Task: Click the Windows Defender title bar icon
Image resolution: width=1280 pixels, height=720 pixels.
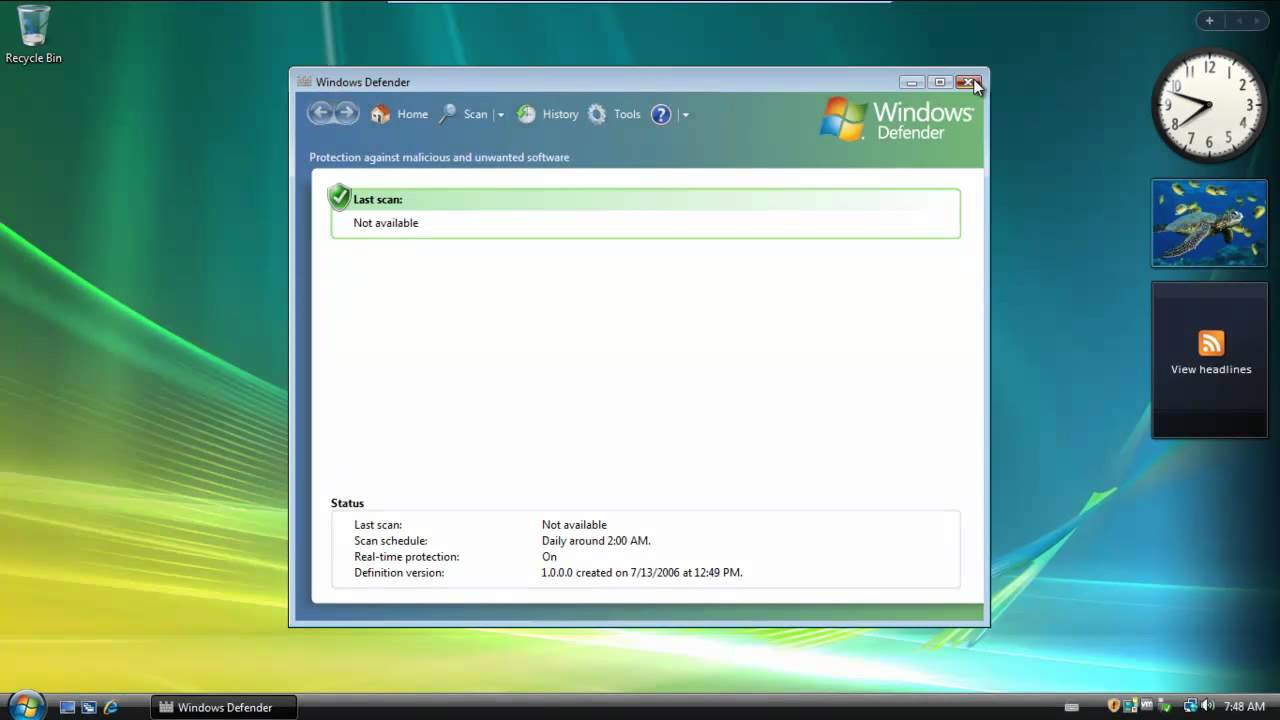Action: [x=304, y=82]
